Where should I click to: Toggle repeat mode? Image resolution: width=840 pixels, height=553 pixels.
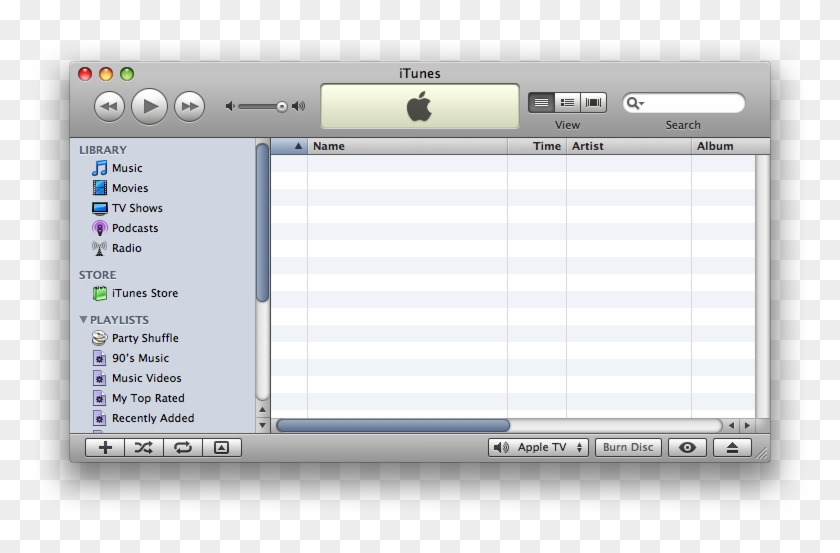183,447
